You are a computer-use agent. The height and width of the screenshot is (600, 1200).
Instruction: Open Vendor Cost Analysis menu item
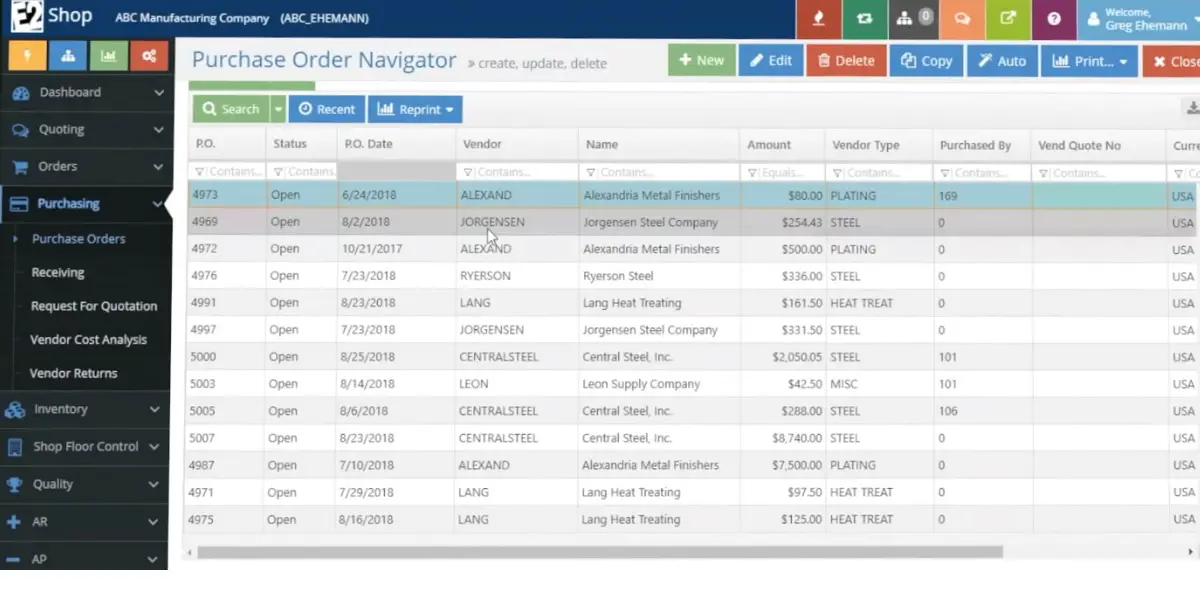point(88,339)
